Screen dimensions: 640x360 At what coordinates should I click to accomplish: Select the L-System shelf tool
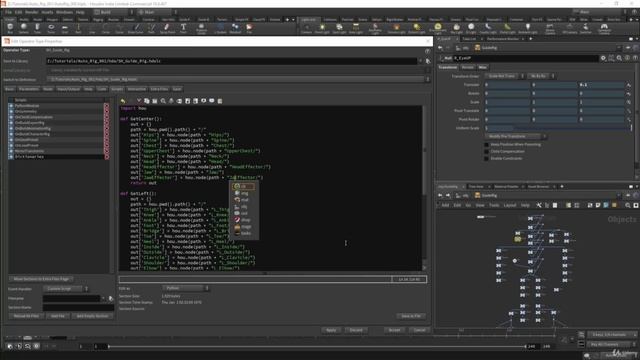(220, 28)
